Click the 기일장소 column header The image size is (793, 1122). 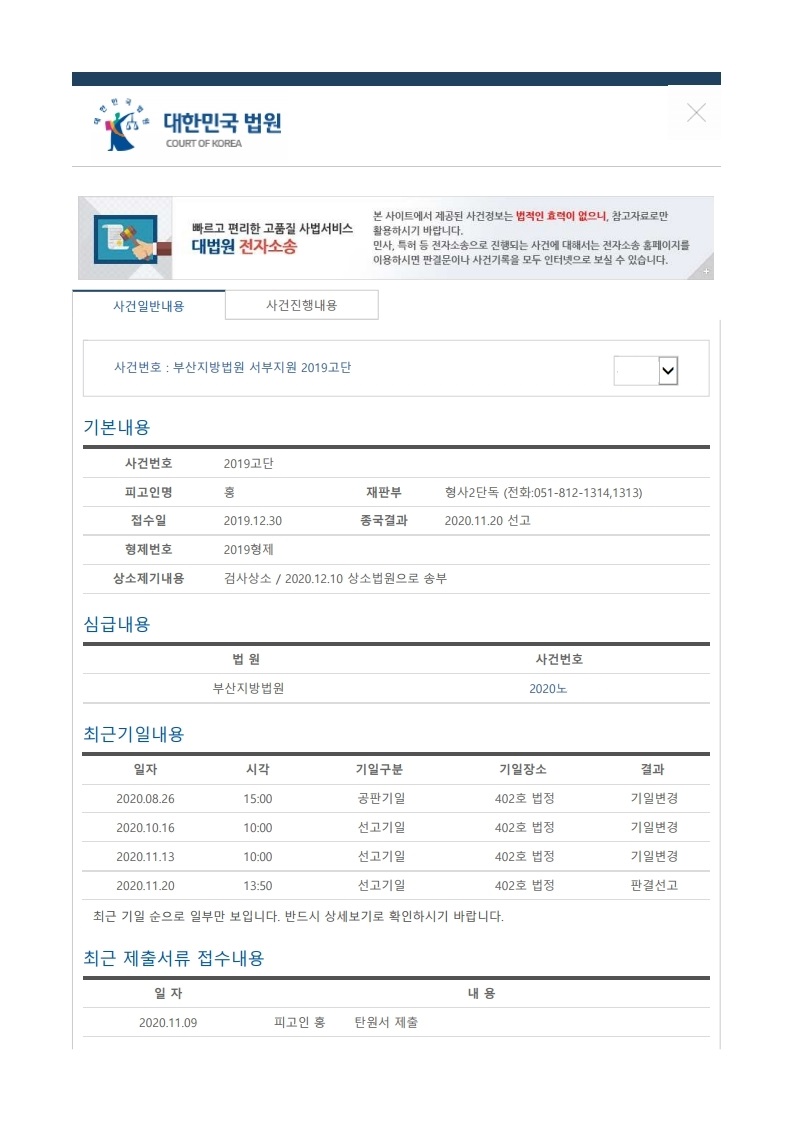pos(523,769)
